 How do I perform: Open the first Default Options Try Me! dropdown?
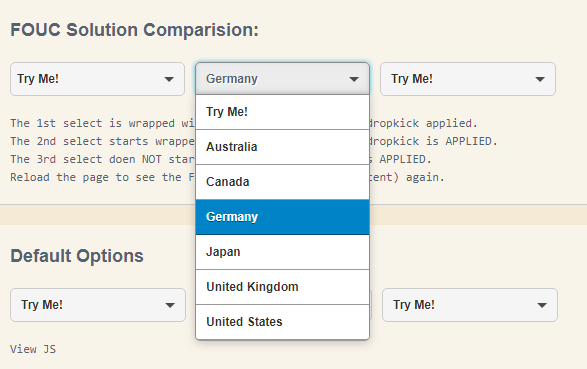tap(98, 305)
